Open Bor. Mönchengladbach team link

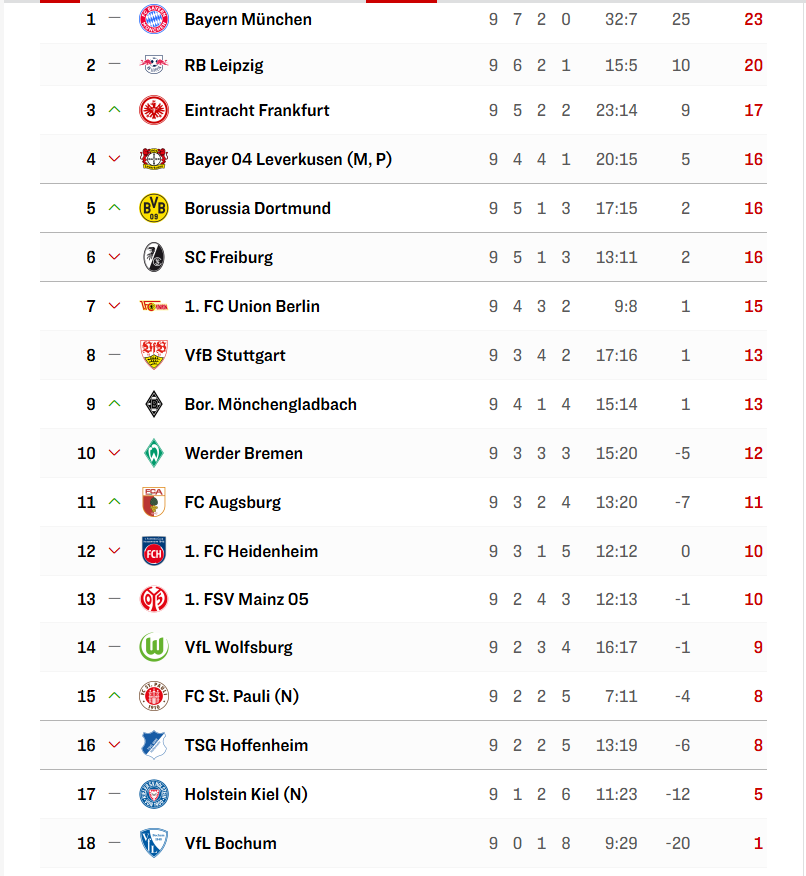(271, 404)
